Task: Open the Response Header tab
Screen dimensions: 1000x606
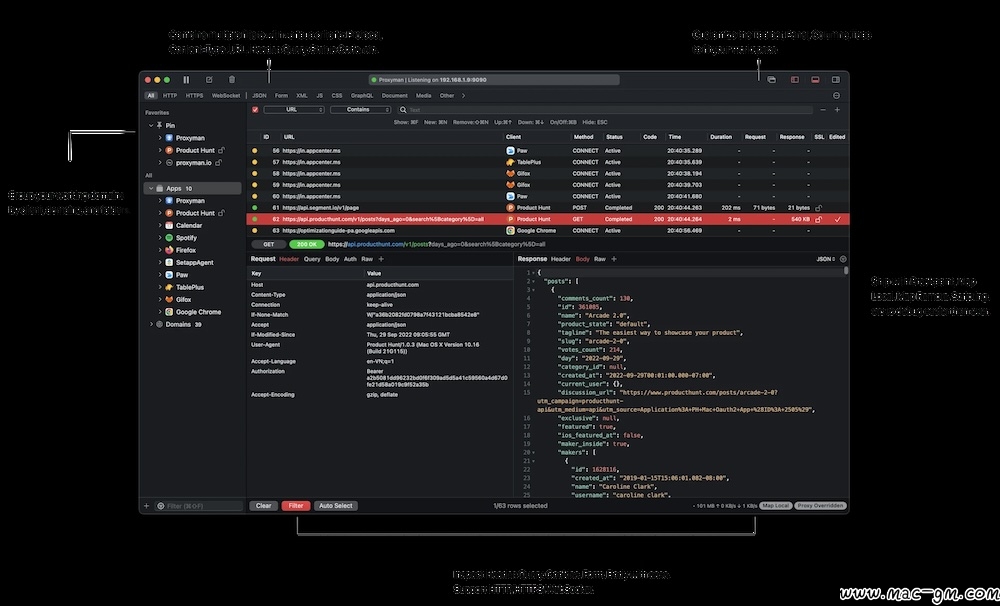Action: 561,259
